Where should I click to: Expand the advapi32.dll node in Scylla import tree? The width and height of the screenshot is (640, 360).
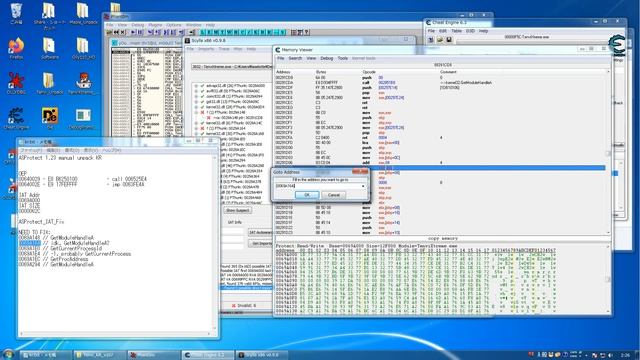click(196, 86)
